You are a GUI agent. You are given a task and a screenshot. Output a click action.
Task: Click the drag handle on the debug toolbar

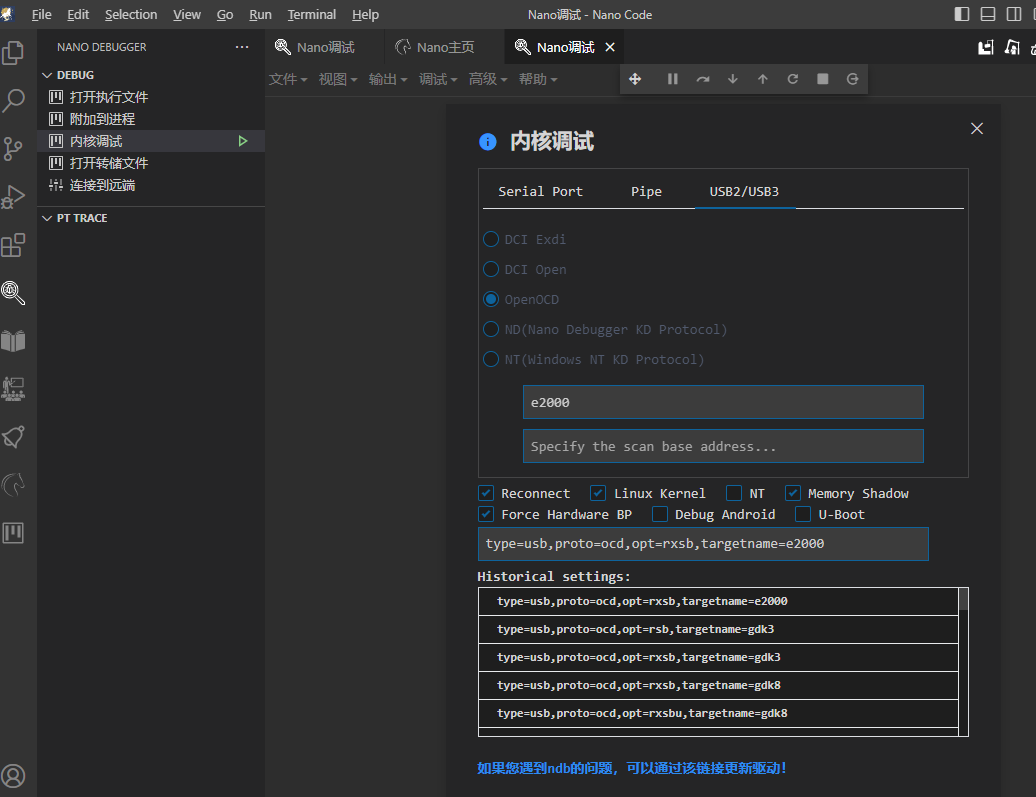click(635, 79)
